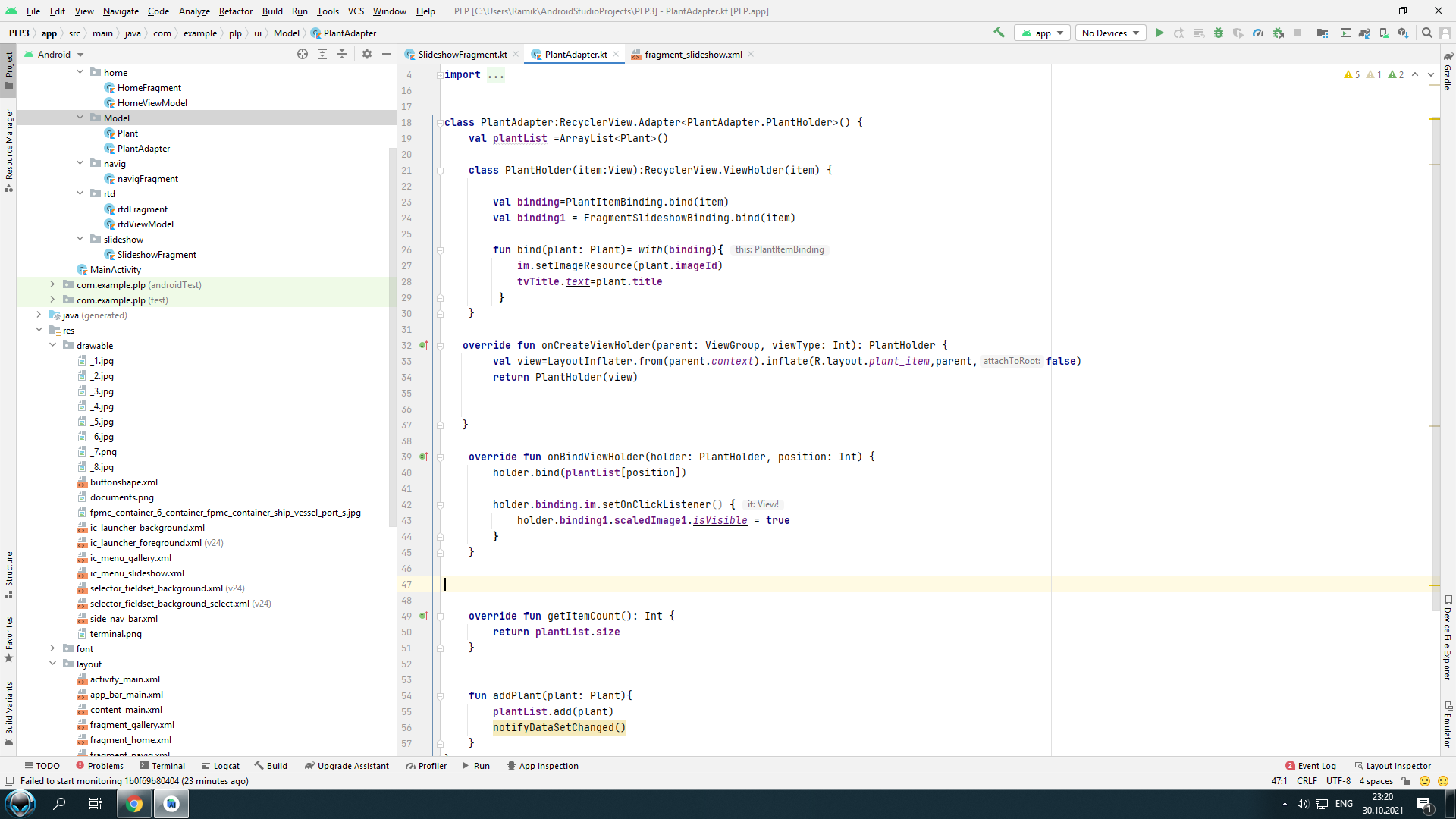Click the UTF-8 encoding indicator
The width and height of the screenshot is (1456, 819).
click(1338, 781)
